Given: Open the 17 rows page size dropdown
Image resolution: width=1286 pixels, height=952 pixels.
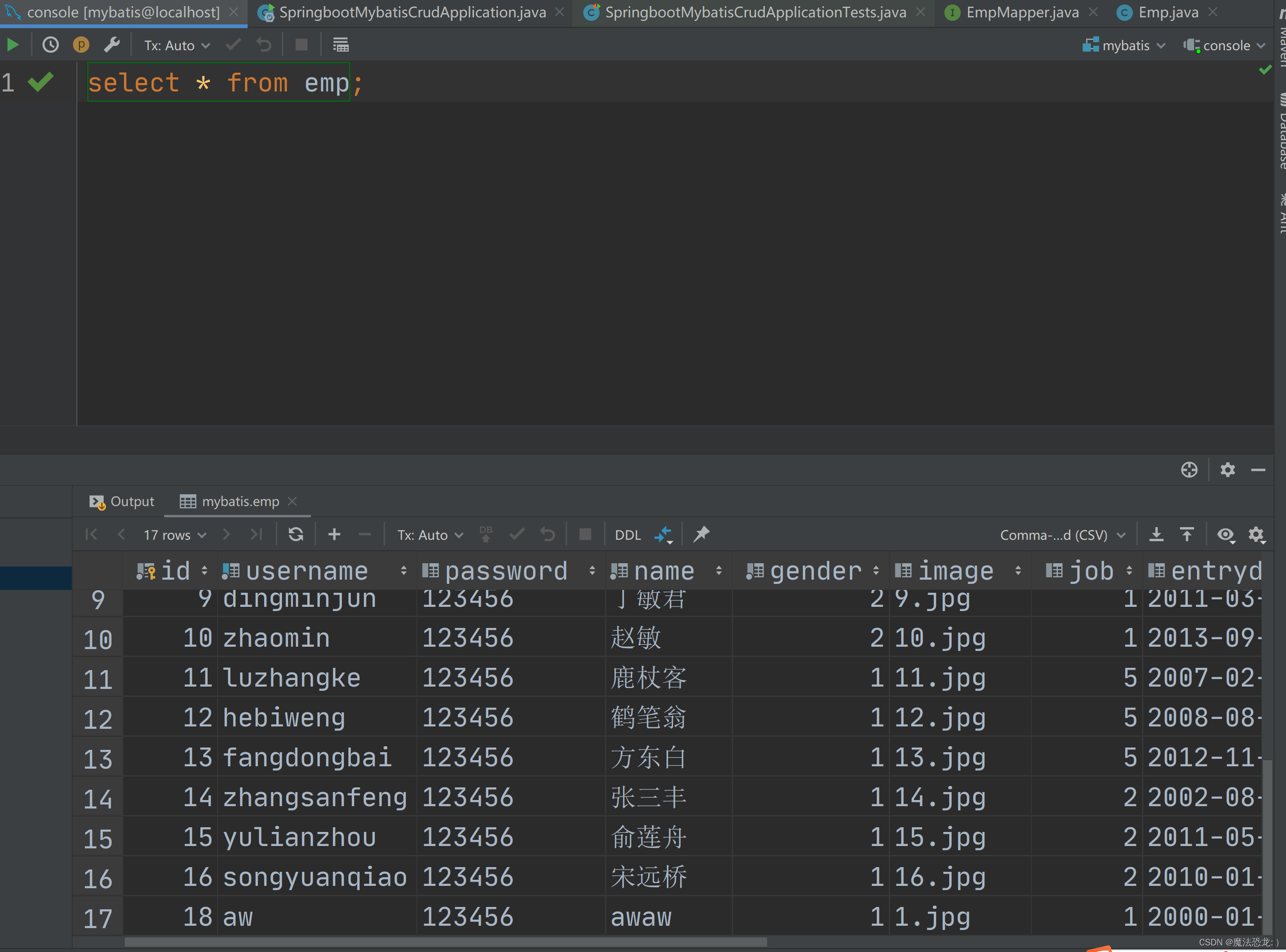Looking at the screenshot, I should (x=174, y=536).
